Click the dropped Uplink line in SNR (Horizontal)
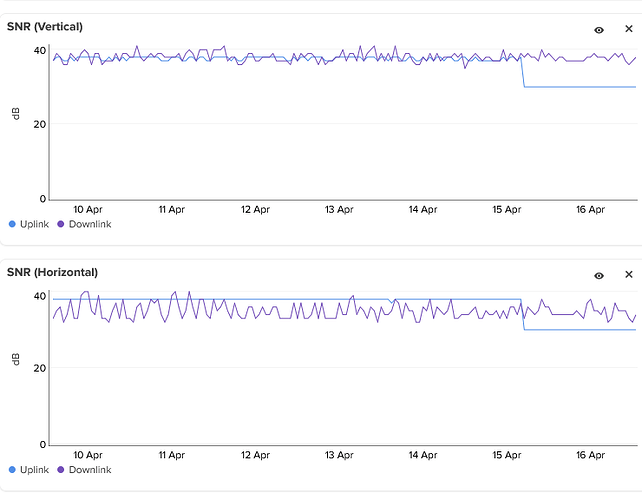This screenshot has height=500, width=642. click(580, 330)
